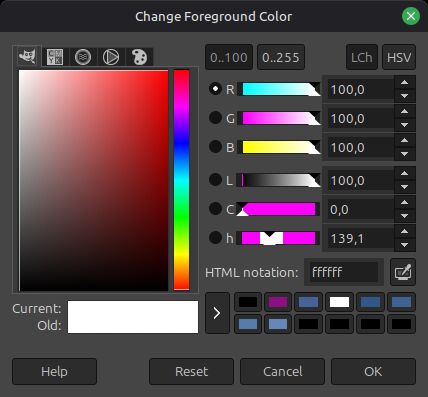Select the C chroma radio button
This screenshot has height=397, width=428.
click(215, 209)
